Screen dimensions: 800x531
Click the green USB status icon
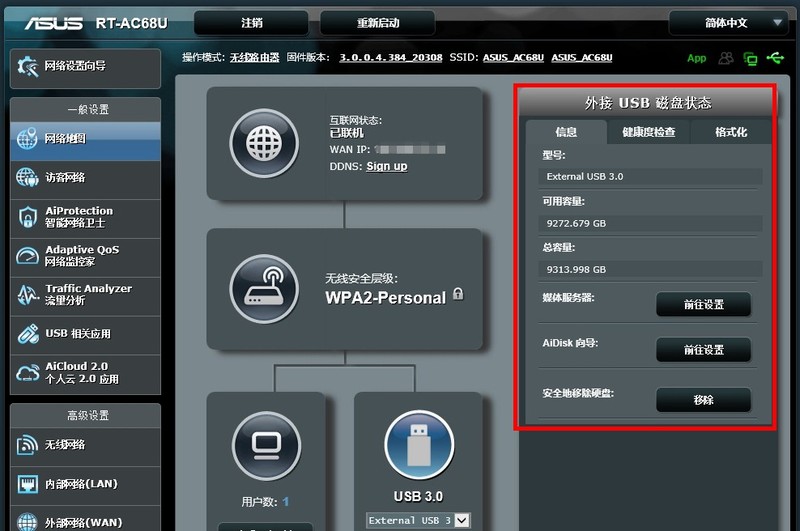(x=775, y=58)
